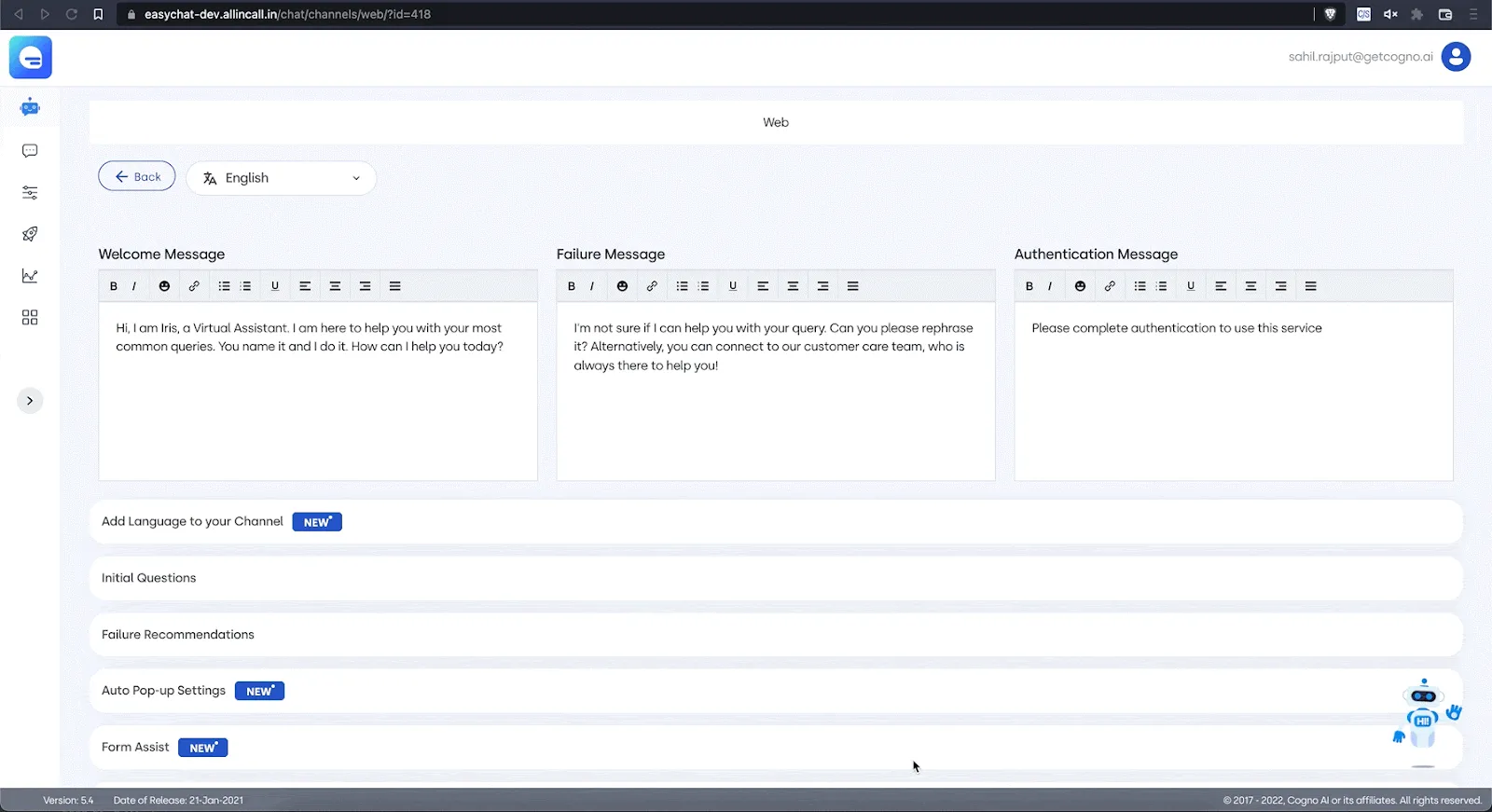Apply bullet list in Welcome Message toolbar
Viewport: 1492px width, 812px height.
click(224, 286)
